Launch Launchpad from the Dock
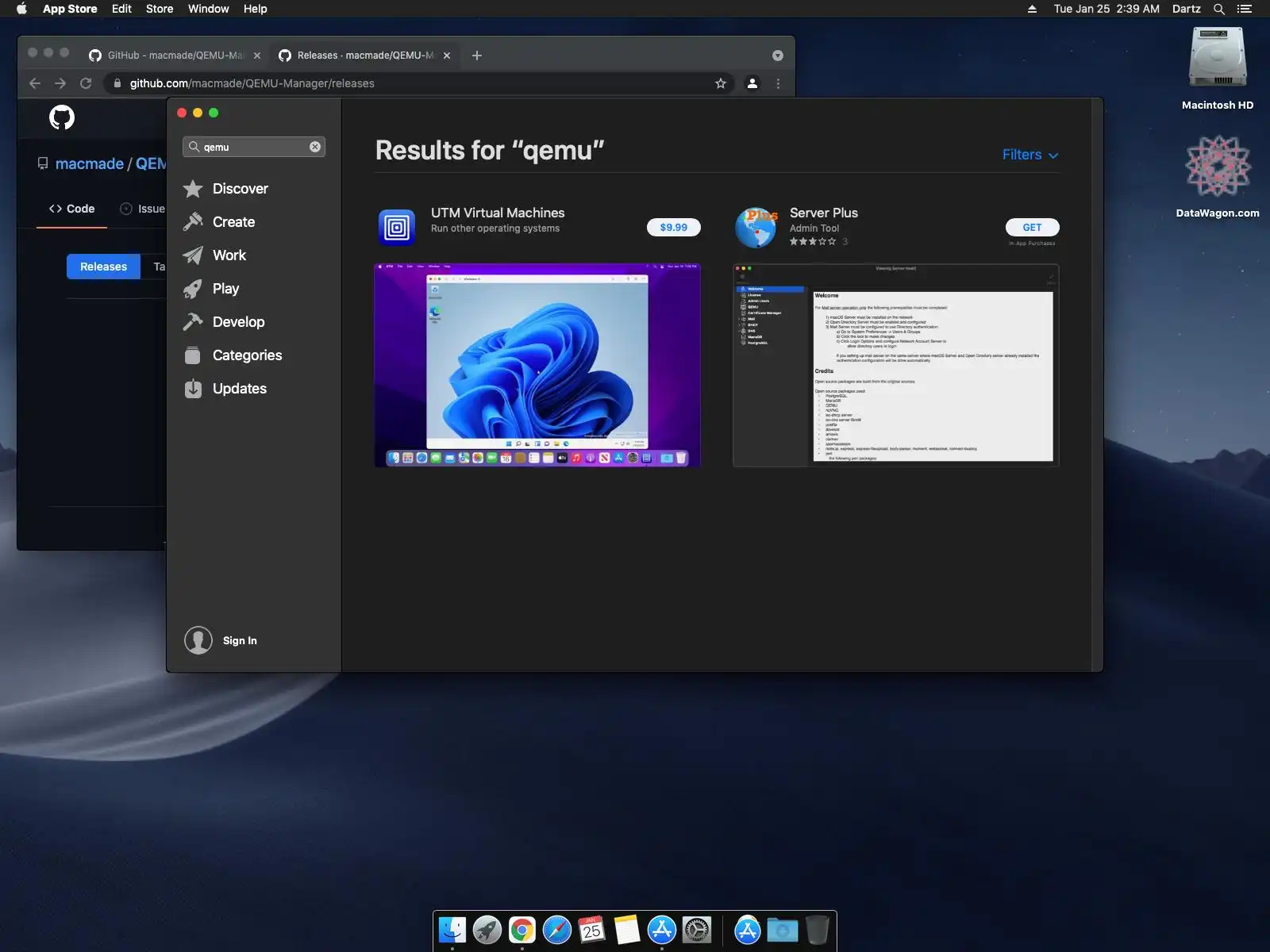This screenshot has width=1270, height=952. (x=487, y=930)
